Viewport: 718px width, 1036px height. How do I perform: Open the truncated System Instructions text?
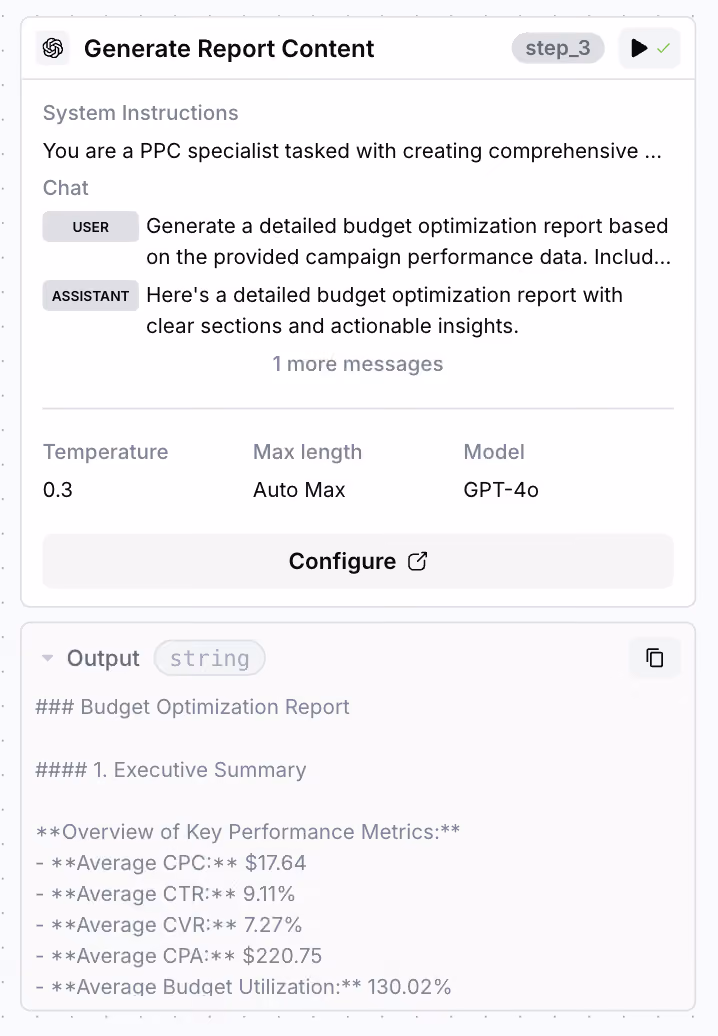click(352, 151)
